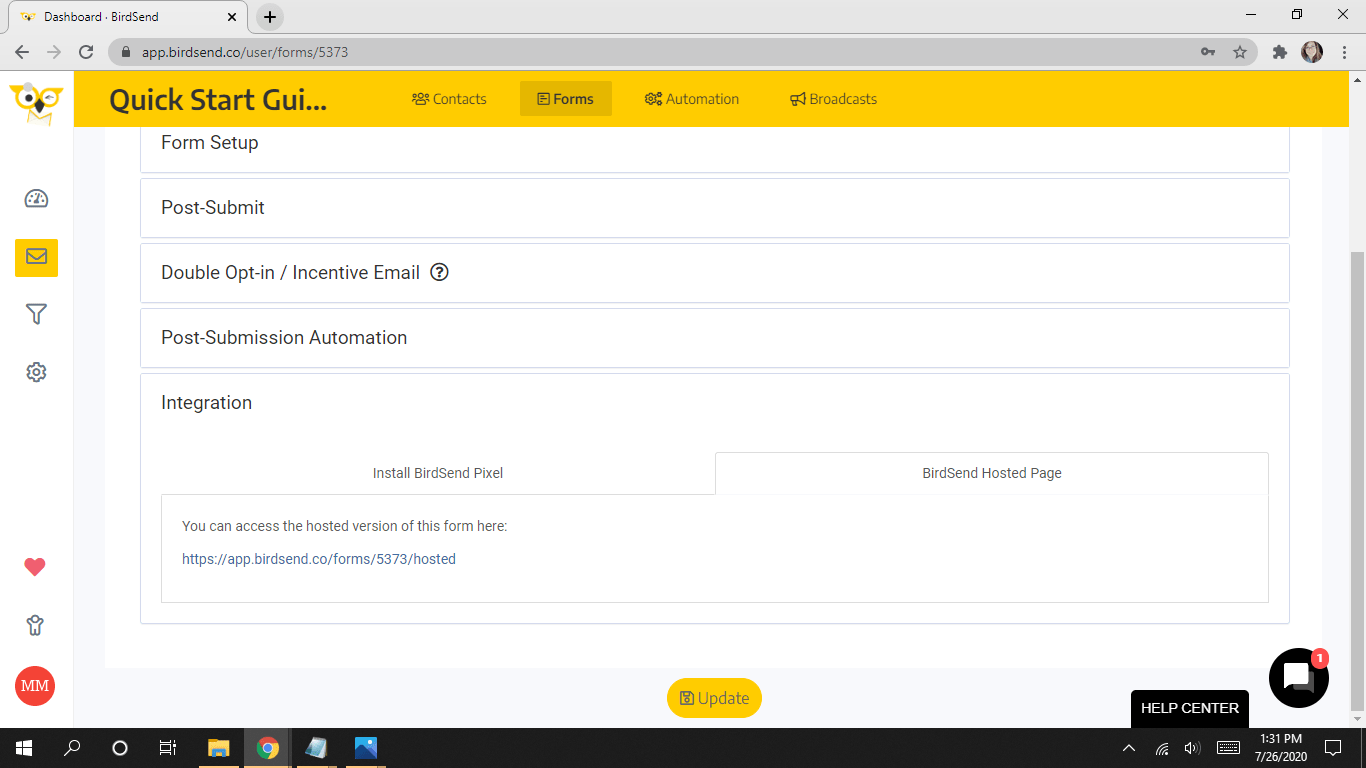
Task: Open Cortana circle in taskbar
Action: (x=120, y=747)
